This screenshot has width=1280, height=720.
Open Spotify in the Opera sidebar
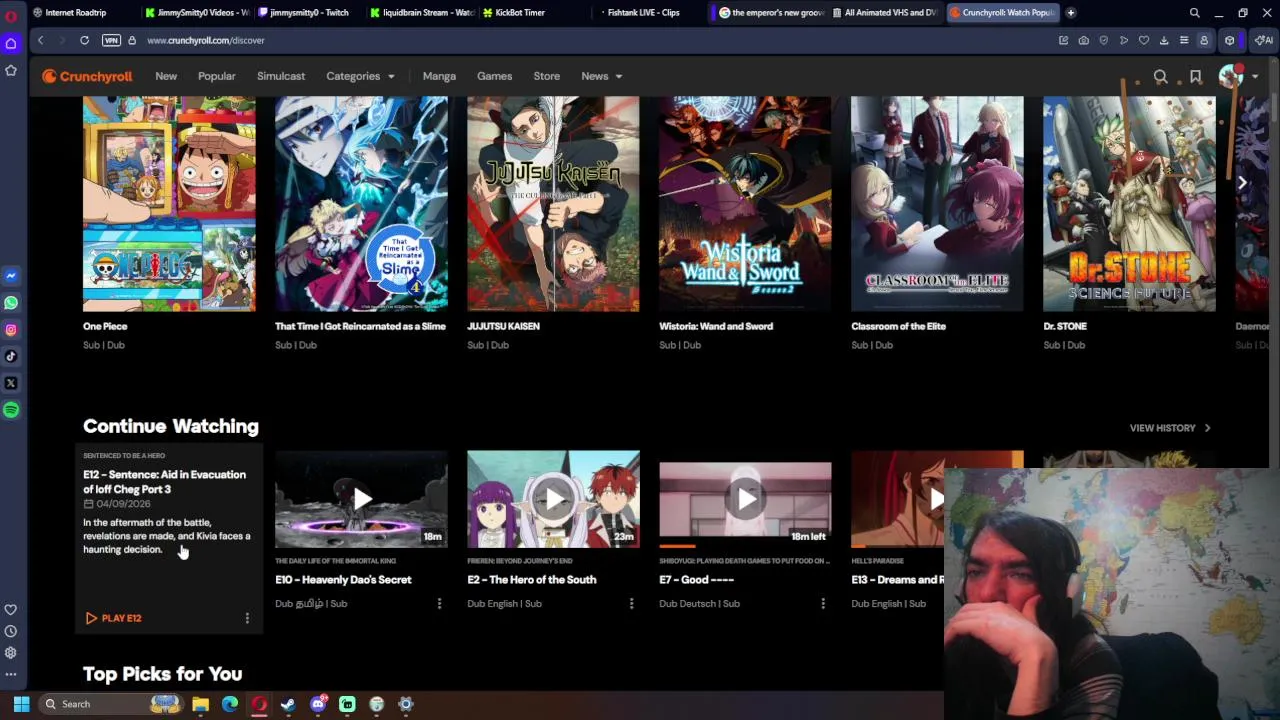pyautogui.click(x=11, y=410)
